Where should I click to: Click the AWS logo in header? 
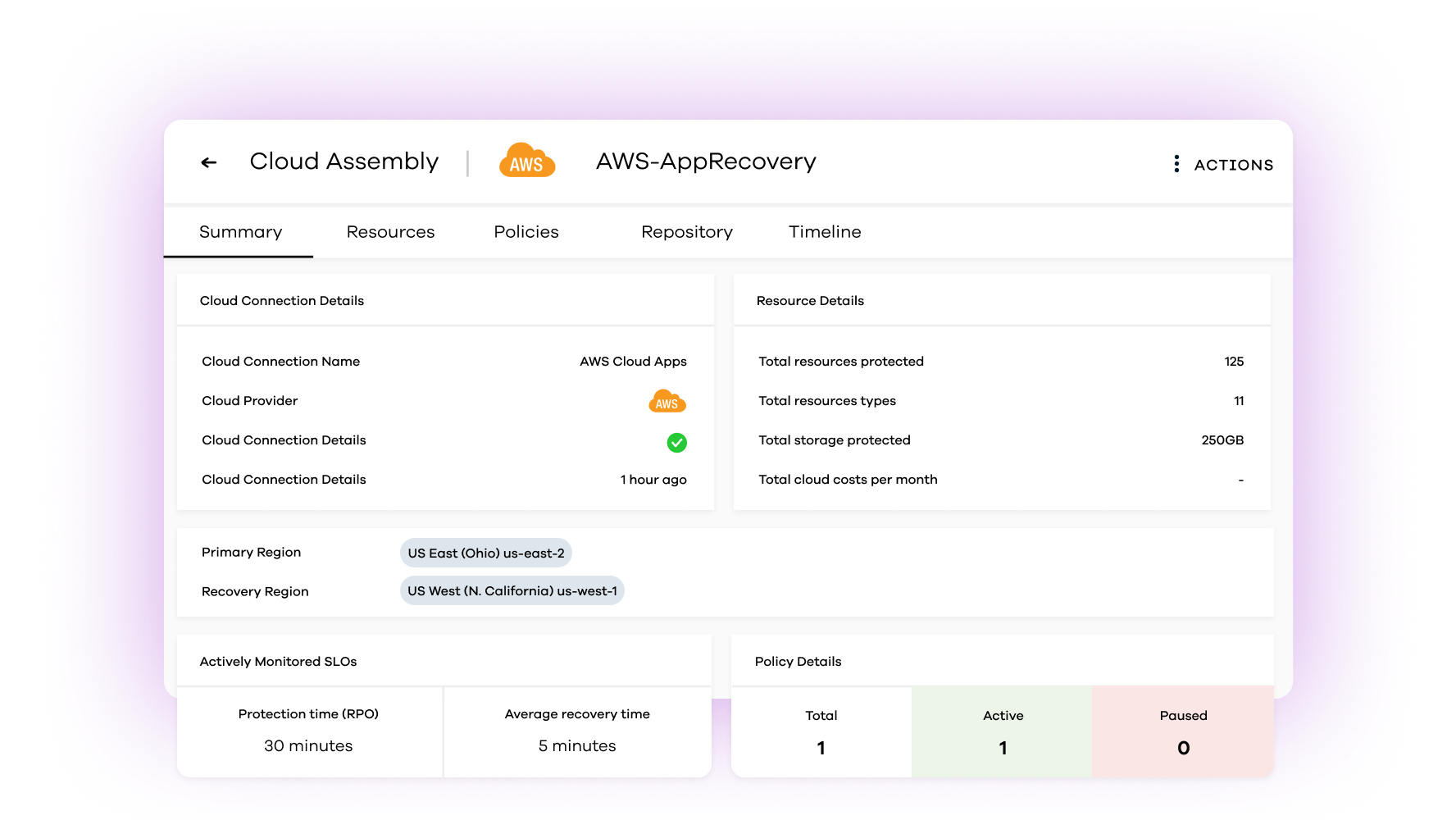527,162
